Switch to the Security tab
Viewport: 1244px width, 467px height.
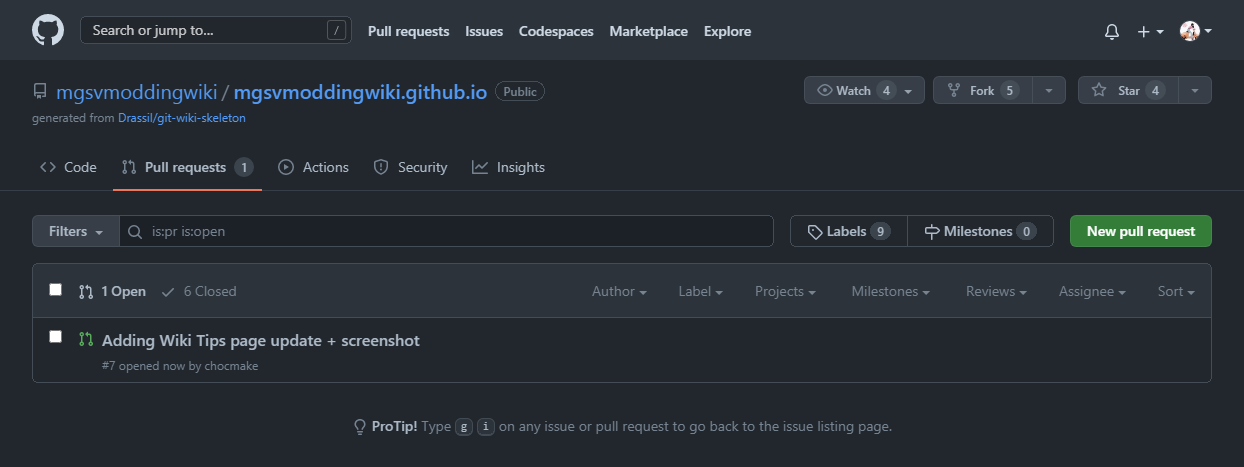(410, 167)
